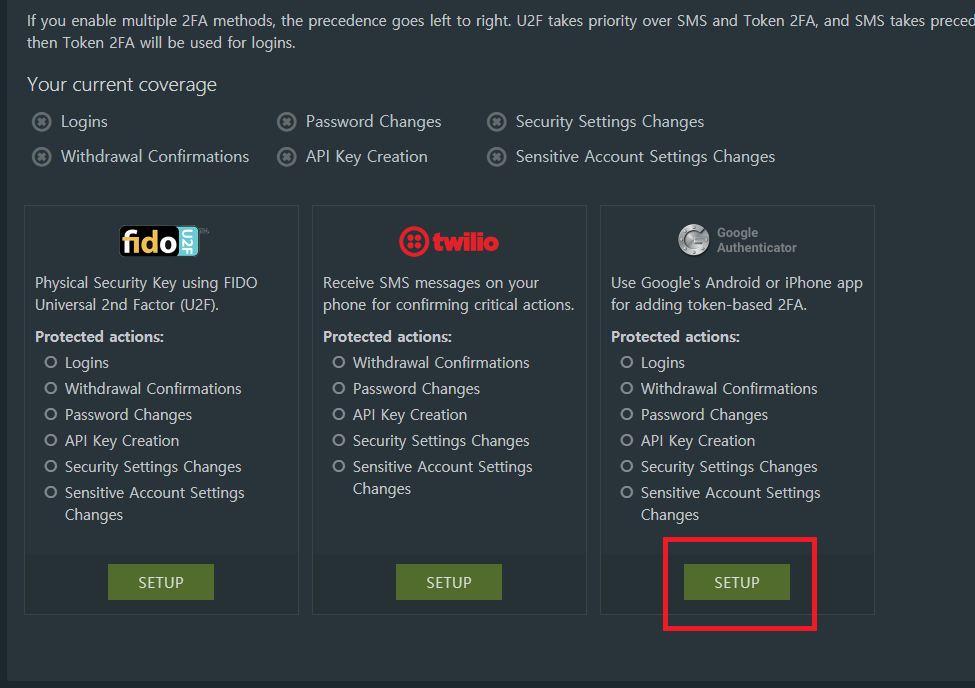Click the SETUP button under fido U2F
Image resolution: width=975 pixels, height=688 pixels.
pyautogui.click(x=161, y=582)
